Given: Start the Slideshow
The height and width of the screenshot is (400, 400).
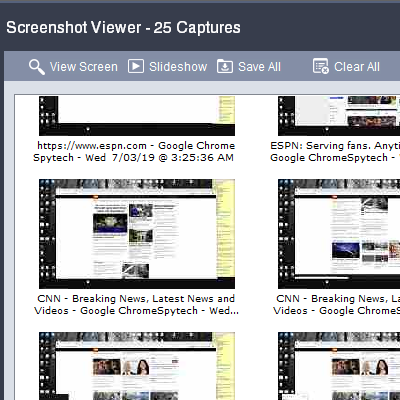Looking at the screenshot, I should (168, 67).
